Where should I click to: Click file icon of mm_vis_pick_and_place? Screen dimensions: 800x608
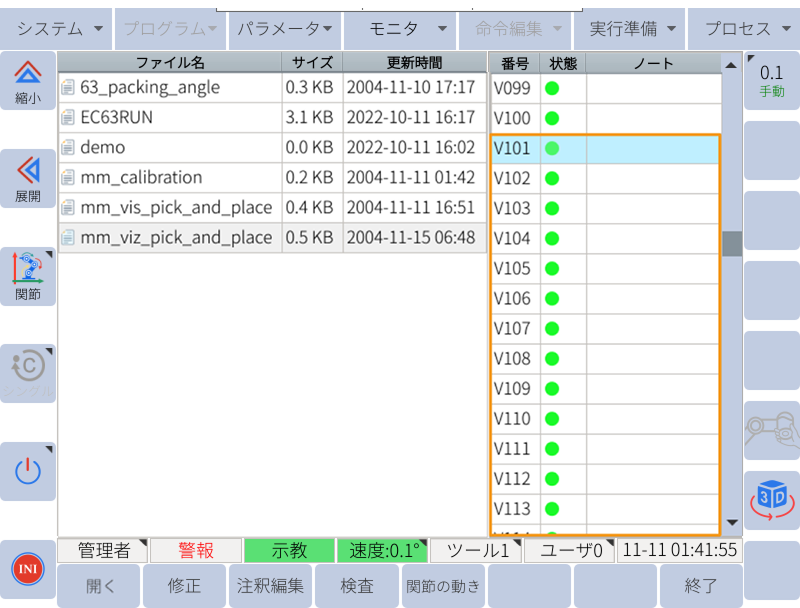[68, 208]
